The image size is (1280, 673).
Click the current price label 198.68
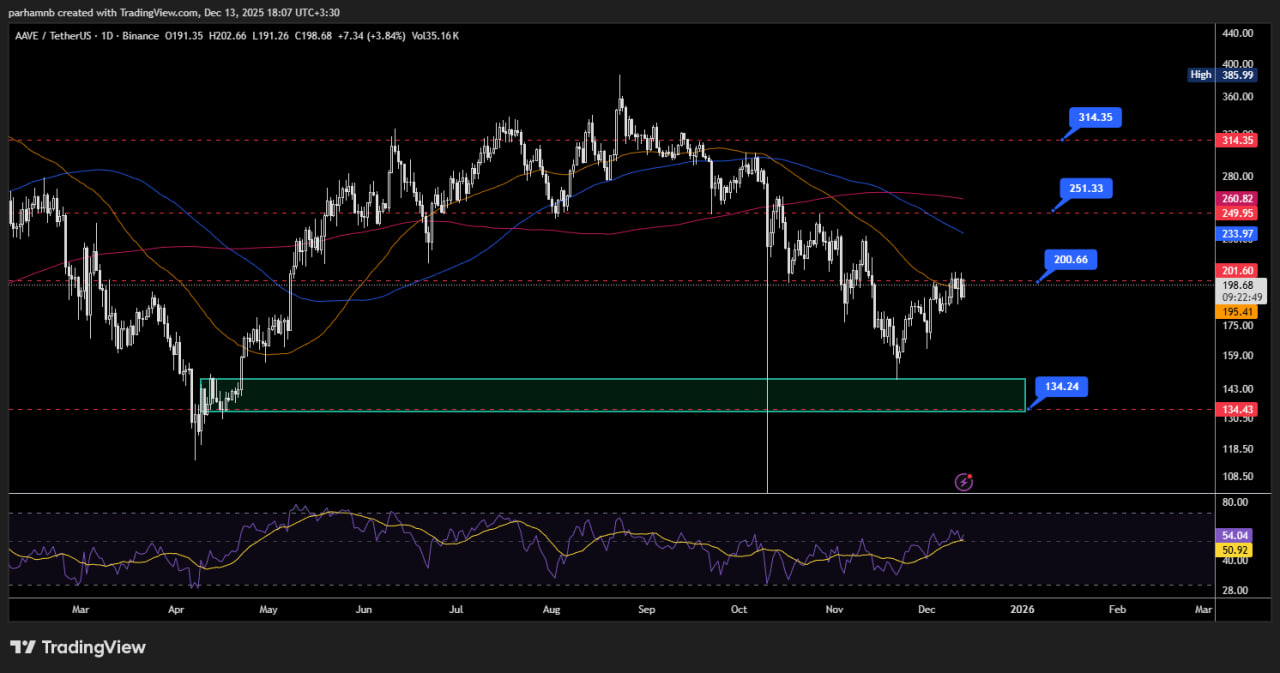pos(1236,285)
